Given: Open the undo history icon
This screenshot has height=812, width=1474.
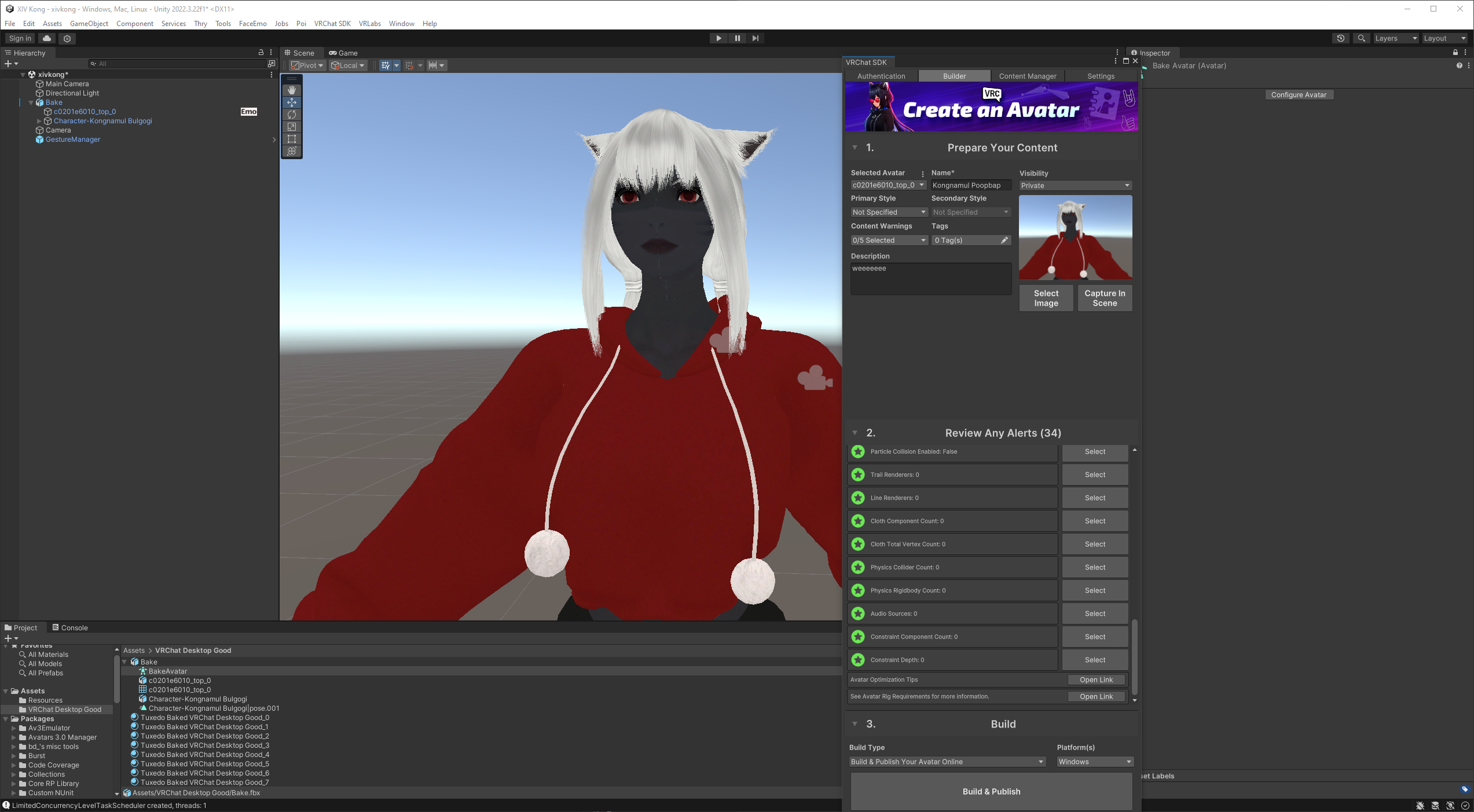Looking at the screenshot, I should [x=1341, y=38].
